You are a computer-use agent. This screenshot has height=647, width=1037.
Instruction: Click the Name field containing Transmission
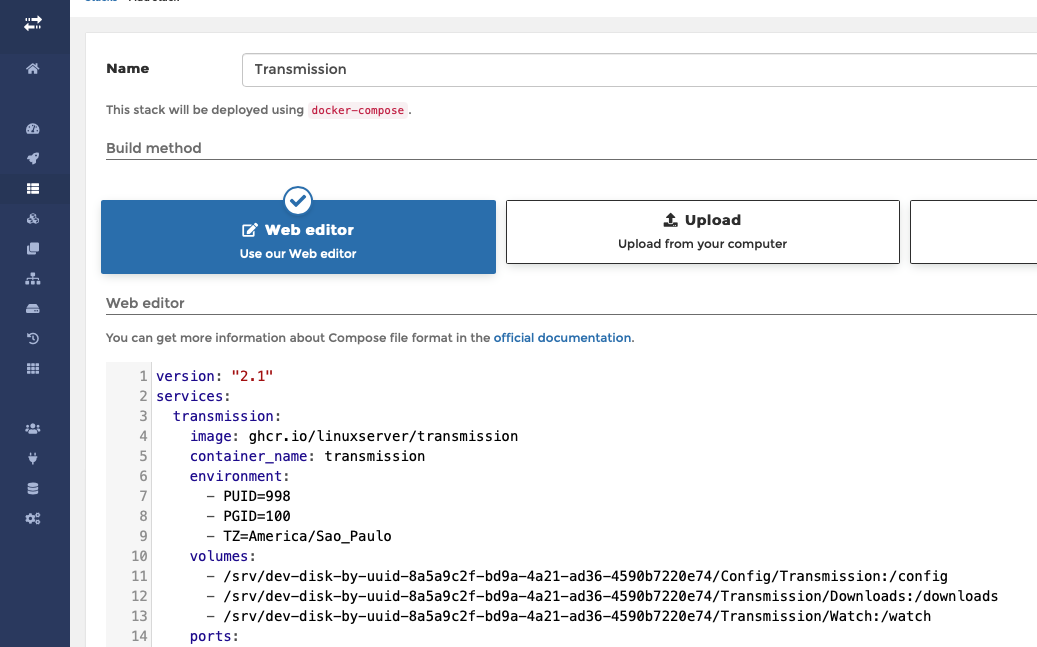pyautogui.click(x=640, y=70)
